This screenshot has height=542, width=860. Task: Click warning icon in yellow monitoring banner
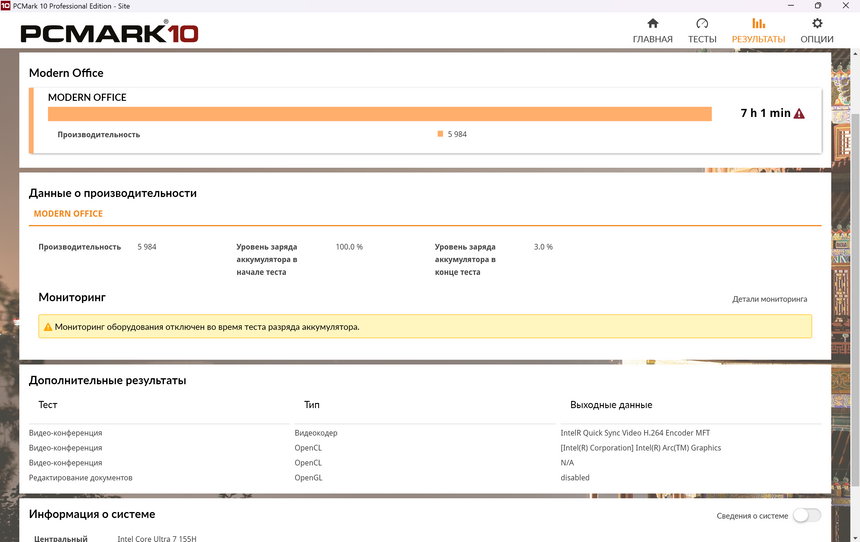(47, 327)
